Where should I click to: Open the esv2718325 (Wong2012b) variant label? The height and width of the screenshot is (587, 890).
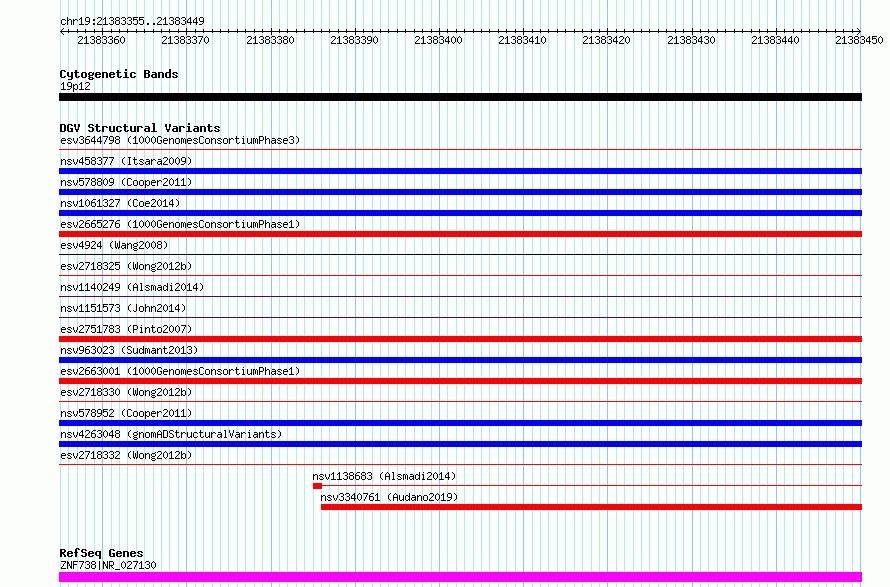[x=126, y=266]
